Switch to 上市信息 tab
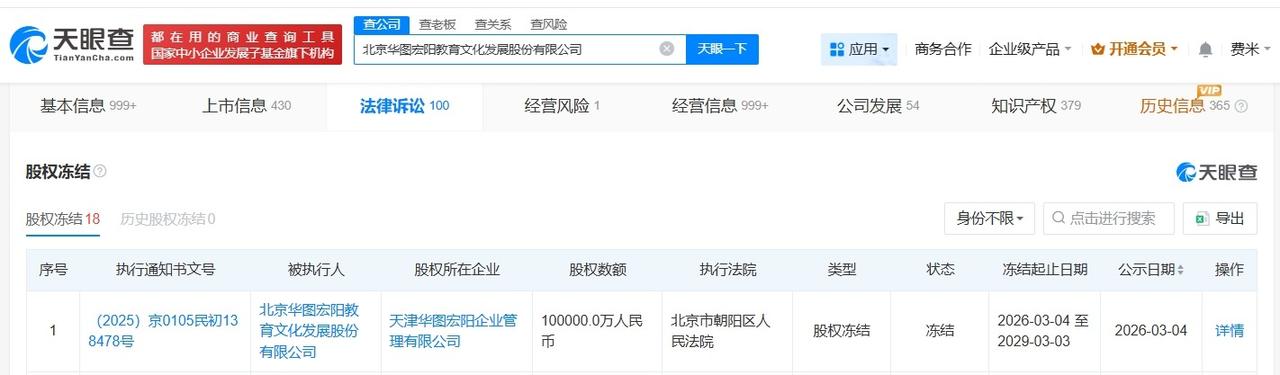The height and width of the screenshot is (375, 1280). [x=247, y=105]
